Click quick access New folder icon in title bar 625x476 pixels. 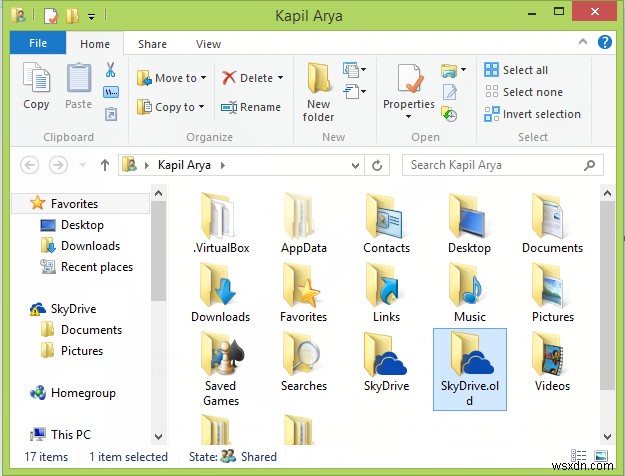(72, 16)
